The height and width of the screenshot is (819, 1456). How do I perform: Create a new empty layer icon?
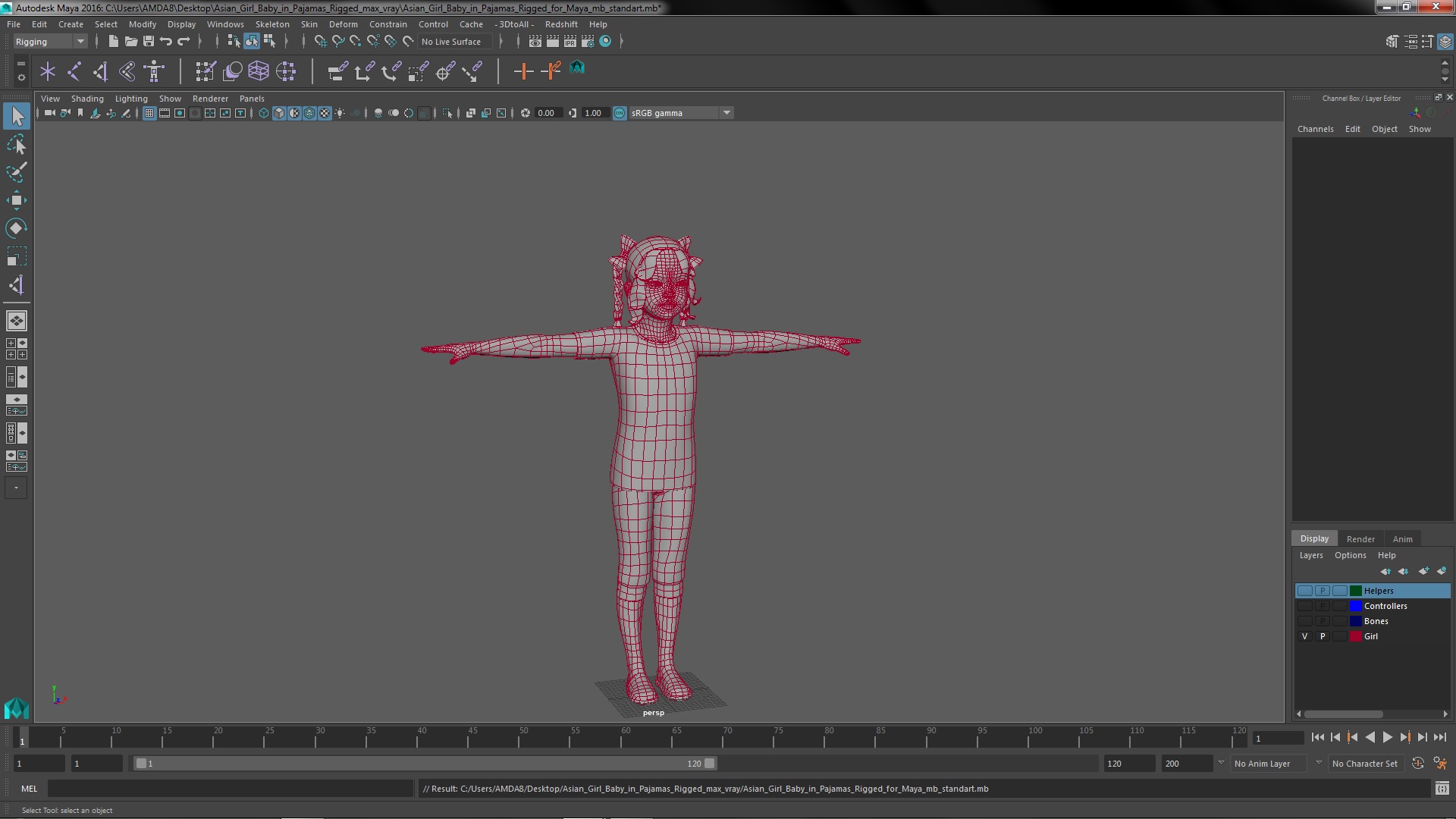click(x=1423, y=570)
